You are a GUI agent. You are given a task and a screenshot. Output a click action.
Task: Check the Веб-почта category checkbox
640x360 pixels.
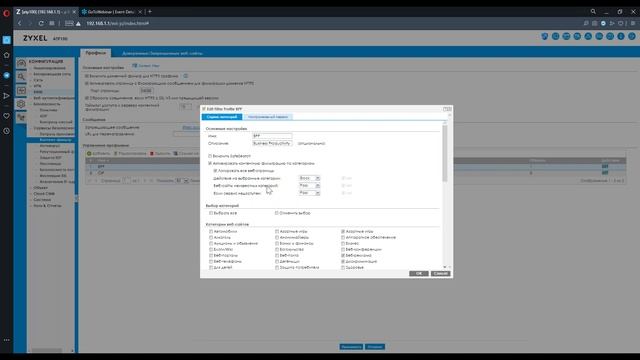pyautogui.click(x=277, y=256)
